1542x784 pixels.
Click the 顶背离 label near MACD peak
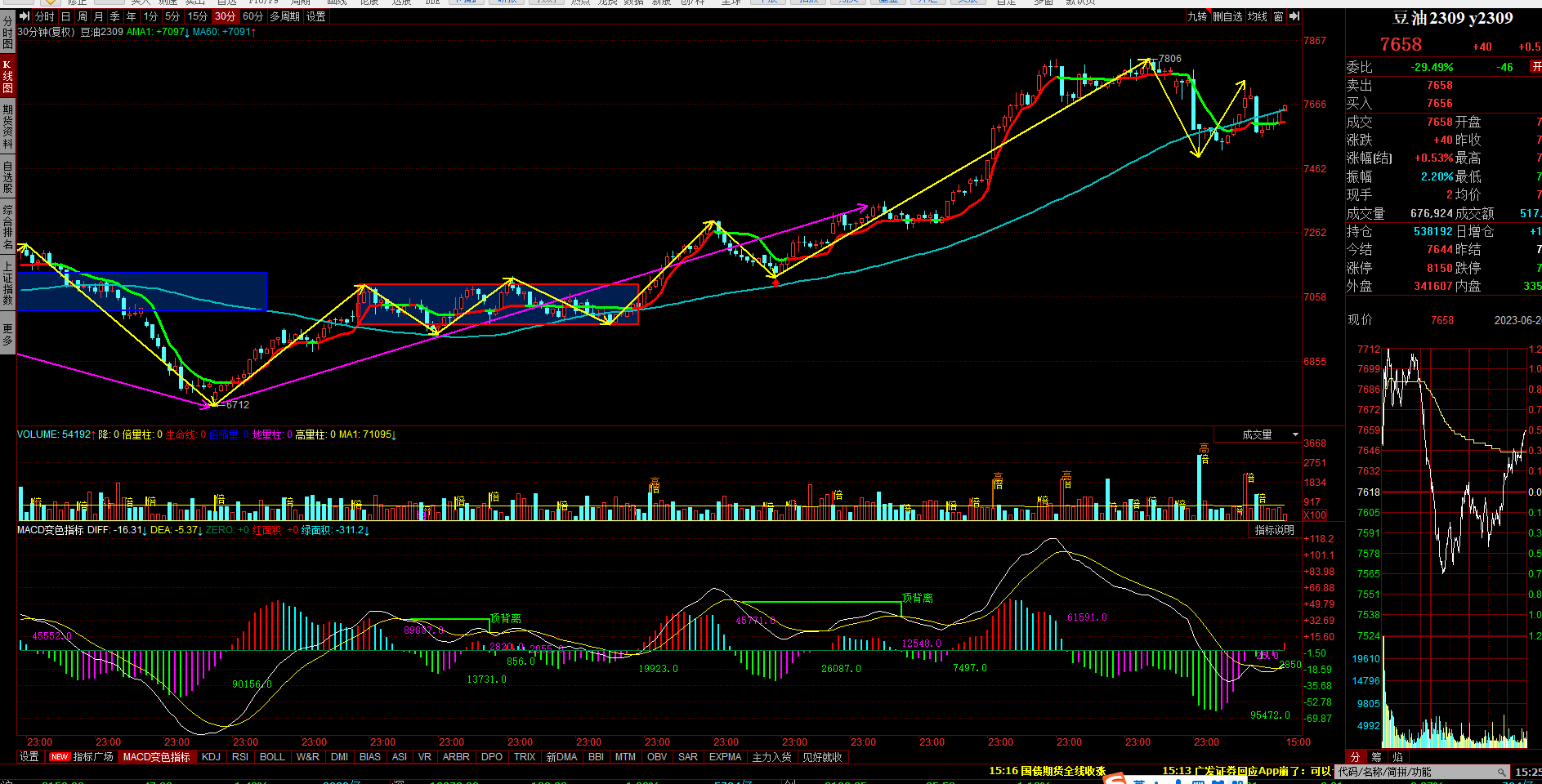(x=917, y=598)
